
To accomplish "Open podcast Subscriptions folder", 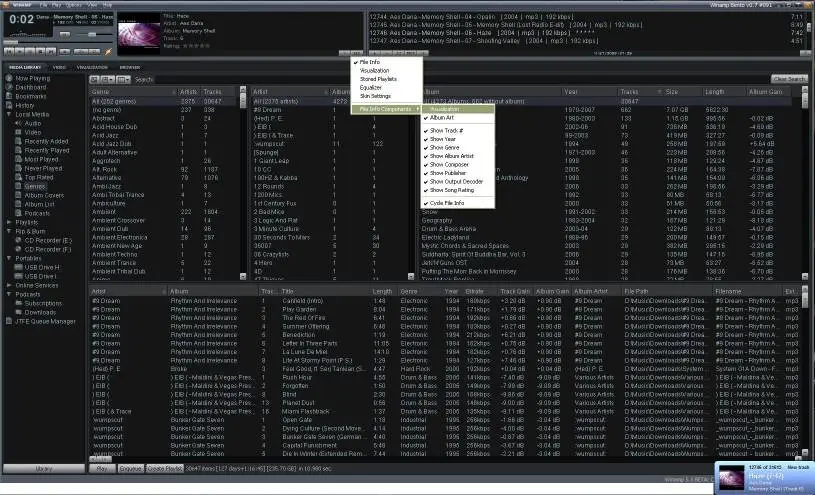I will click(43, 303).
